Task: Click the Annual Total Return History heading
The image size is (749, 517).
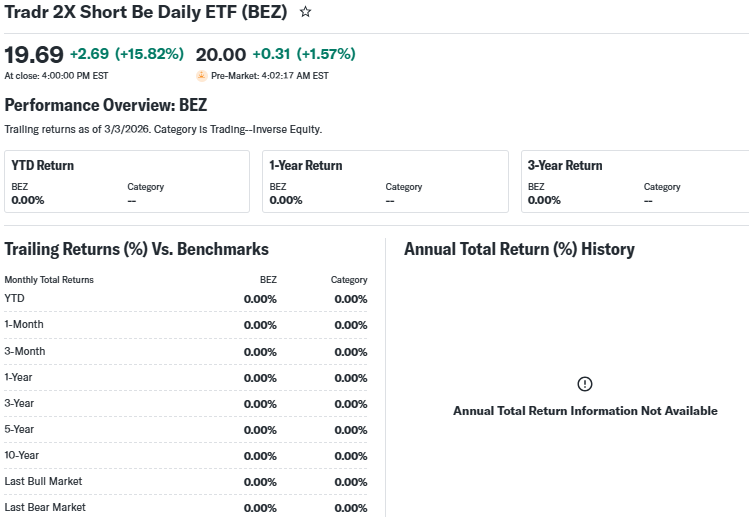Action: (x=519, y=249)
